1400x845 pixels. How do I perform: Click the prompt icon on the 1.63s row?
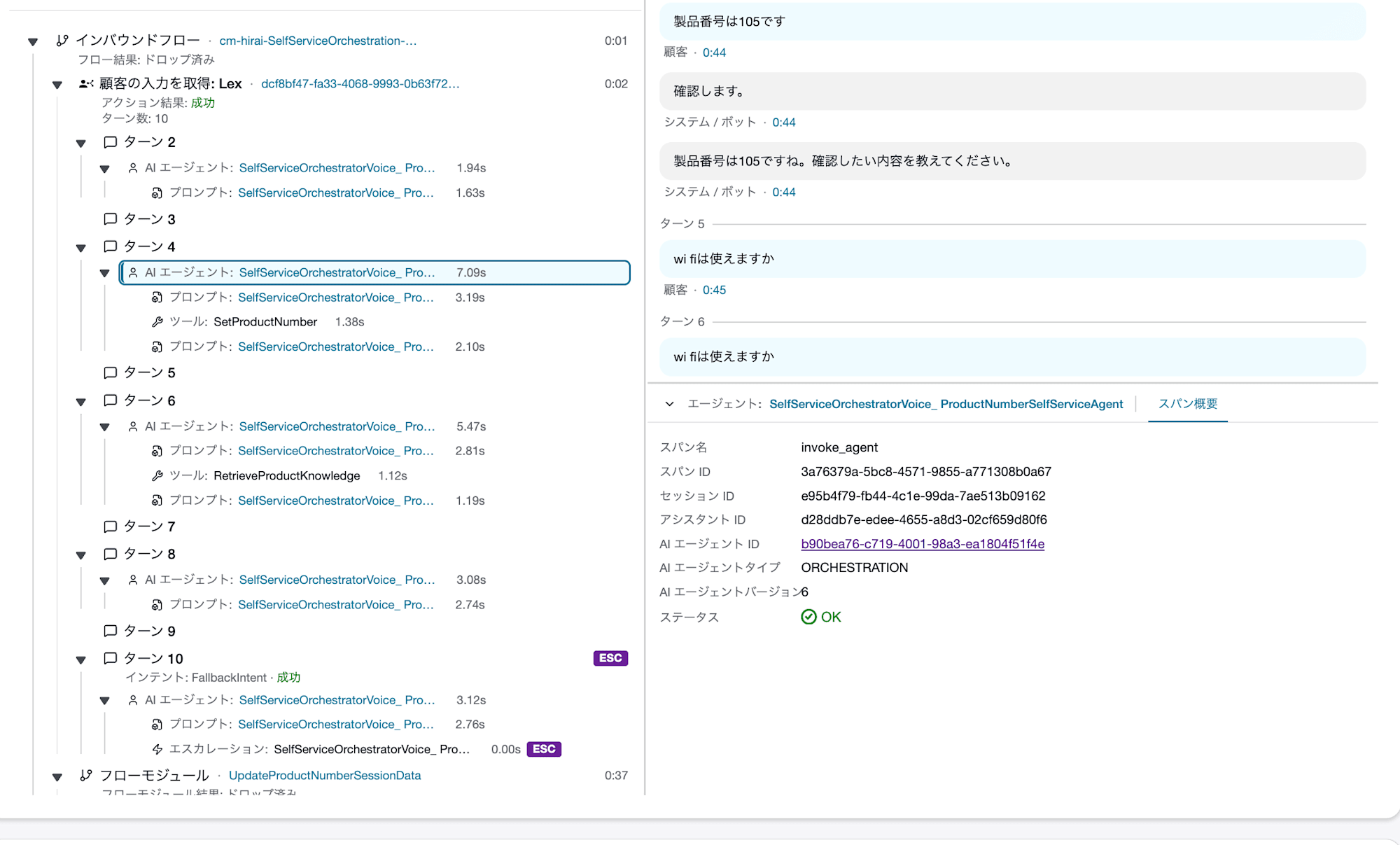coord(157,193)
